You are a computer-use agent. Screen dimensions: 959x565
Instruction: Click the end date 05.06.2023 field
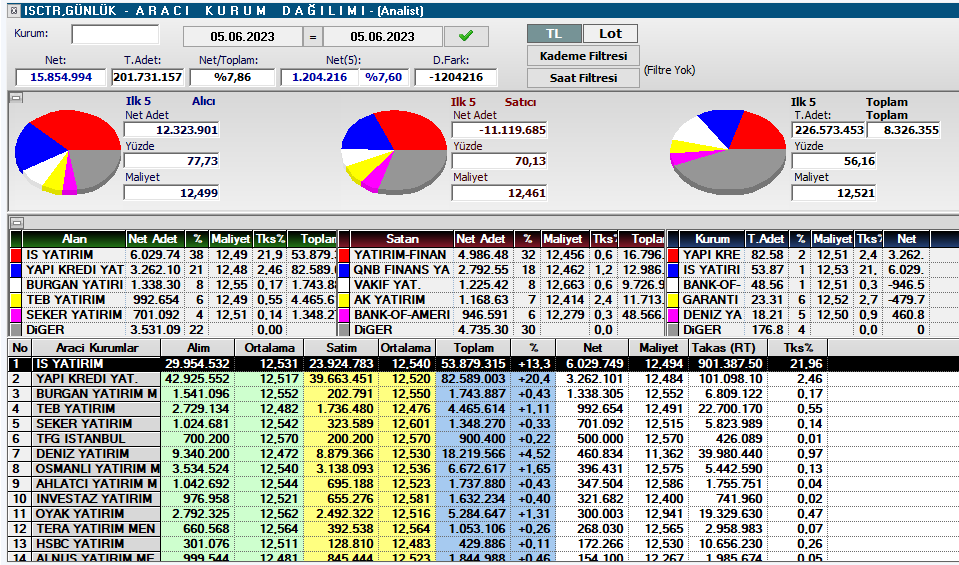point(382,37)
